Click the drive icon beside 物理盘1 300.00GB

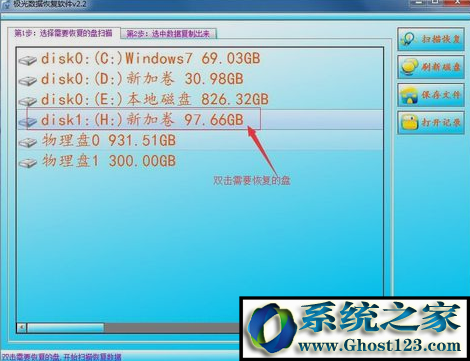click(x=28, y=163)
